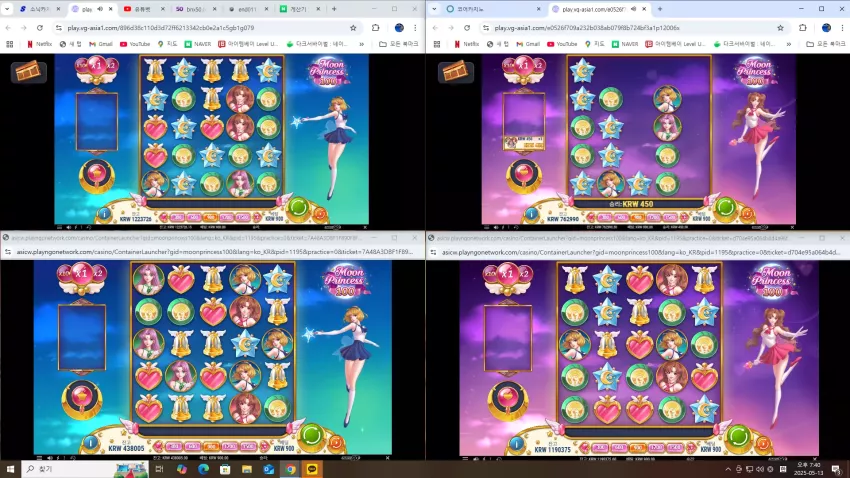
Task: Show more bookmarks chevron in left window
Action: [362, 44]
